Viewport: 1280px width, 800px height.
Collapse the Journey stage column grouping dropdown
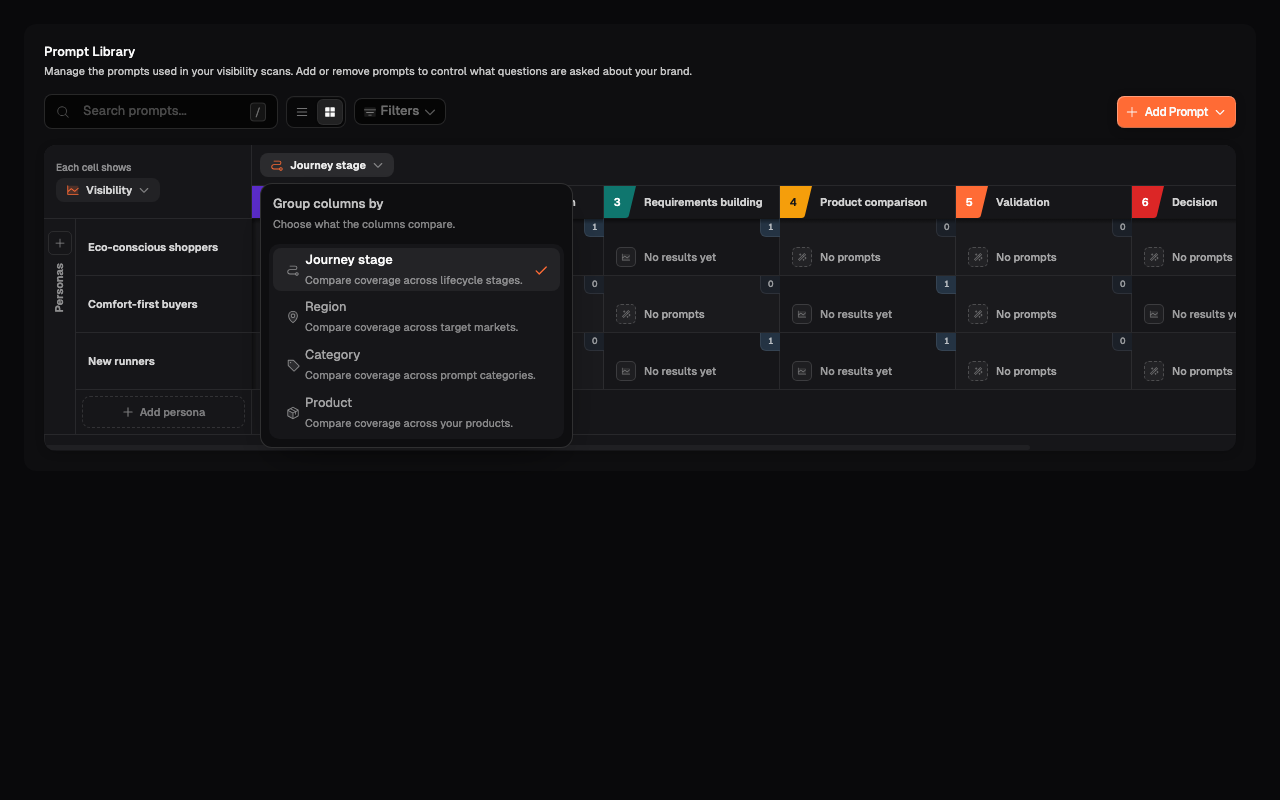[327, 165]
